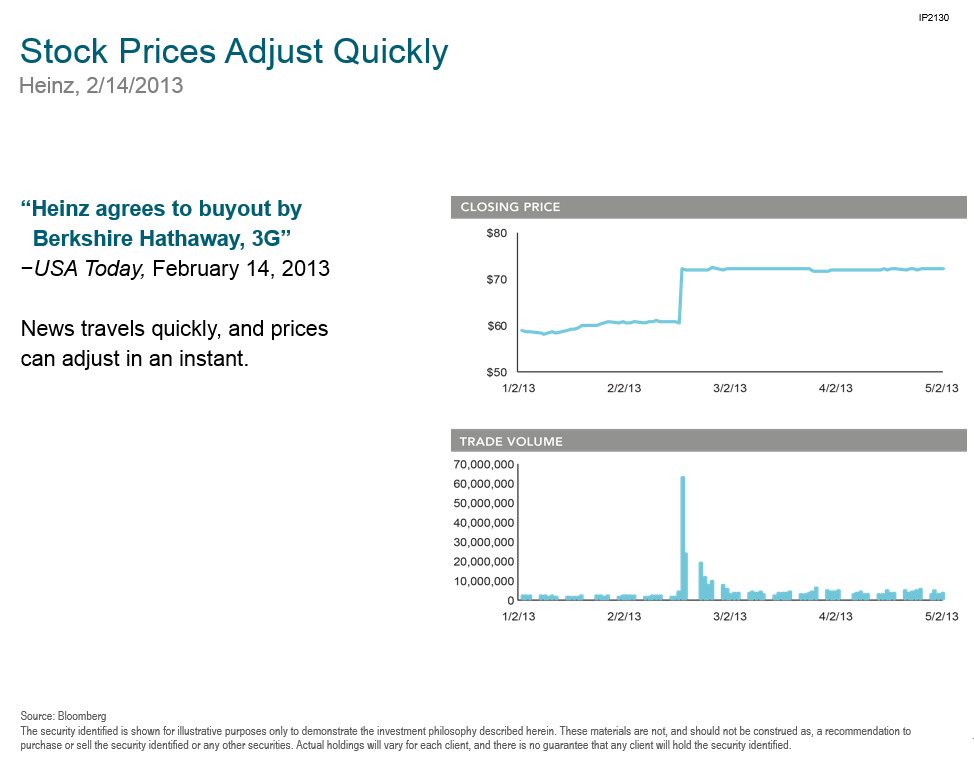Click the '20,000,000' volume axis label

[484, 562]
